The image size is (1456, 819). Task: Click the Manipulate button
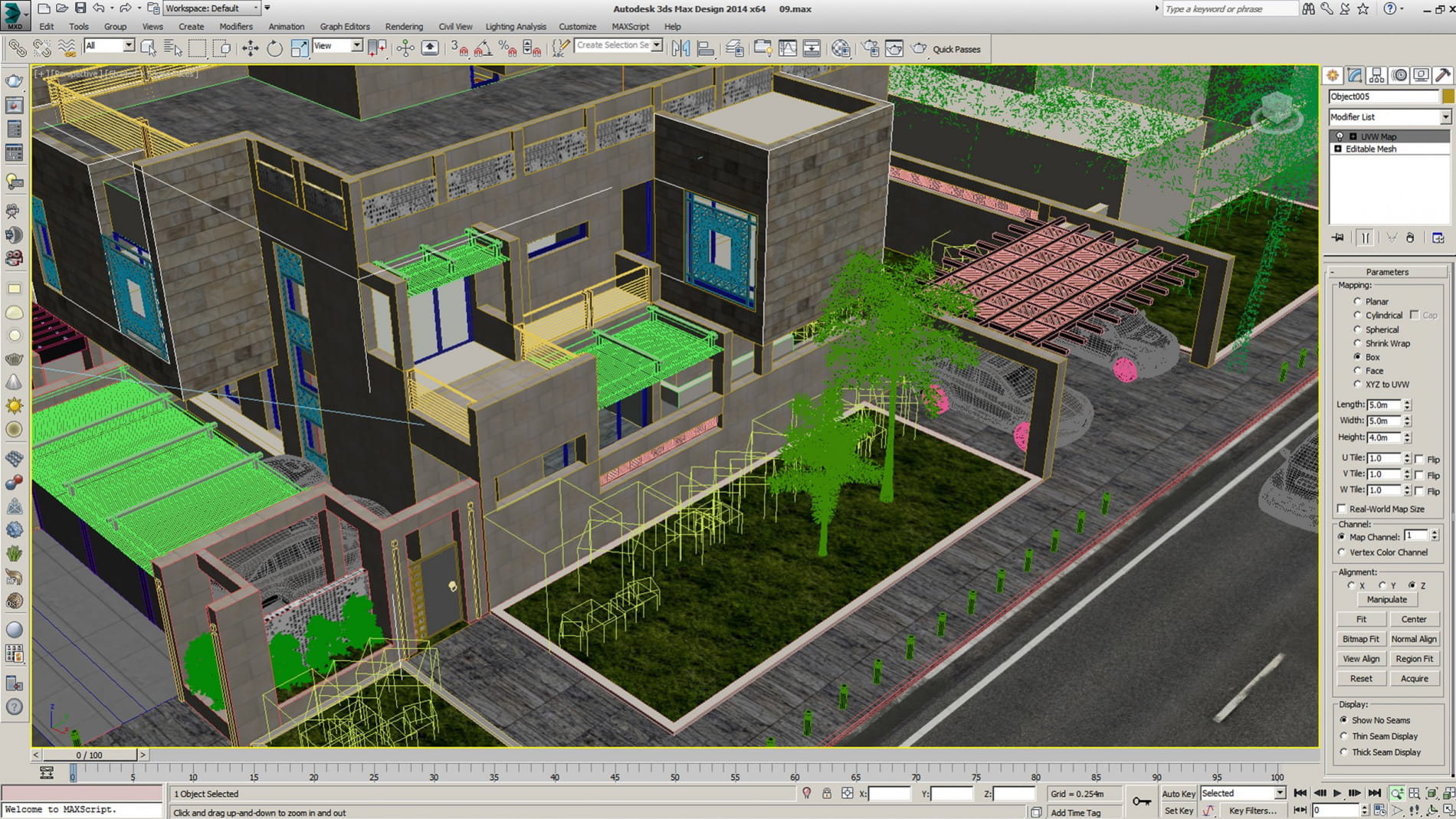pyautogui.click(x=1387, y=600)
